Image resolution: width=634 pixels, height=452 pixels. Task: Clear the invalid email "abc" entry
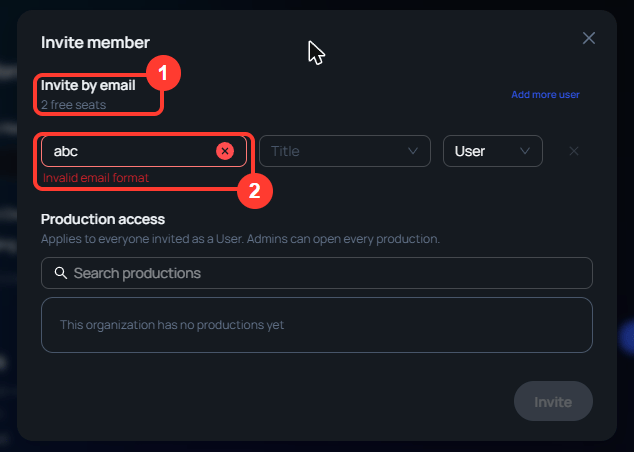225,151
